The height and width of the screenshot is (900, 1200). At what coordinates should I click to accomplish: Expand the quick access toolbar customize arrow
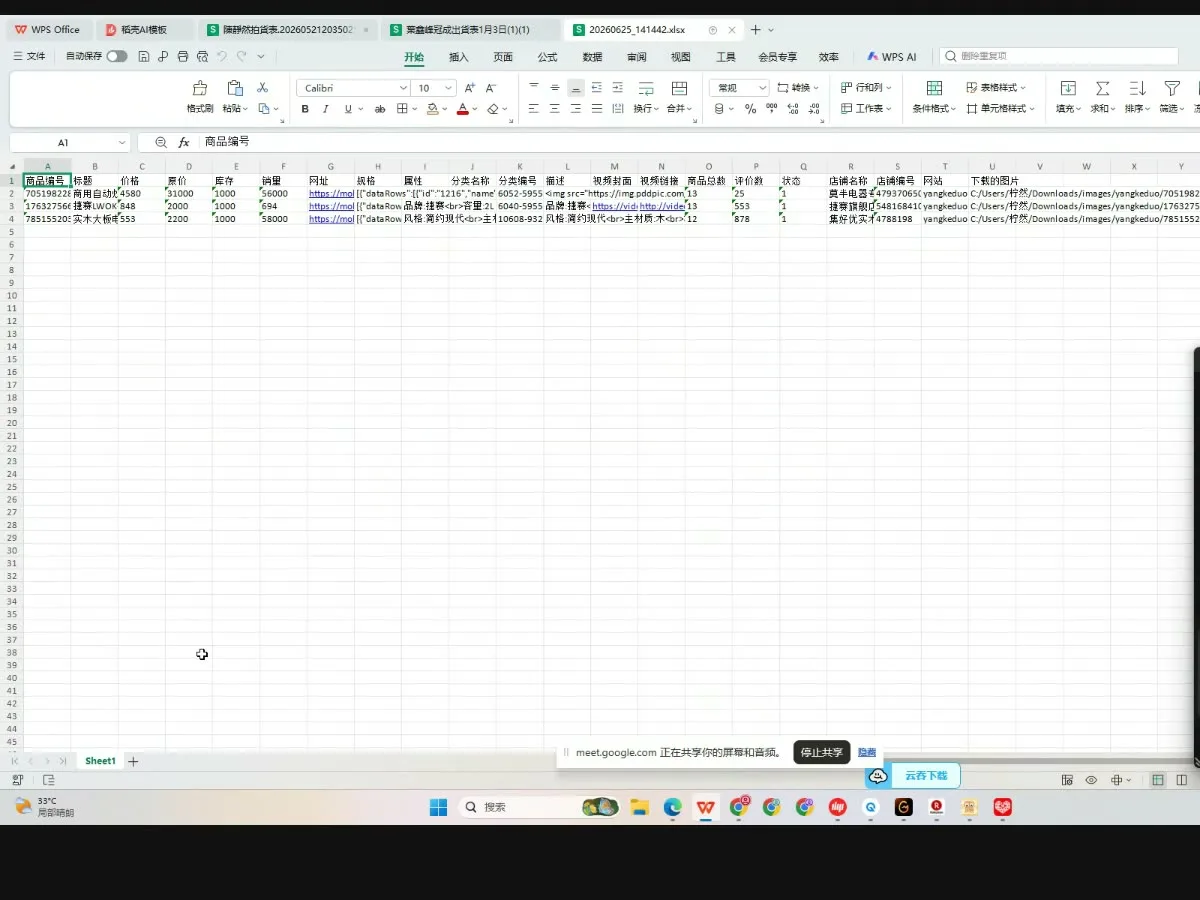click(x=261, y=57)
